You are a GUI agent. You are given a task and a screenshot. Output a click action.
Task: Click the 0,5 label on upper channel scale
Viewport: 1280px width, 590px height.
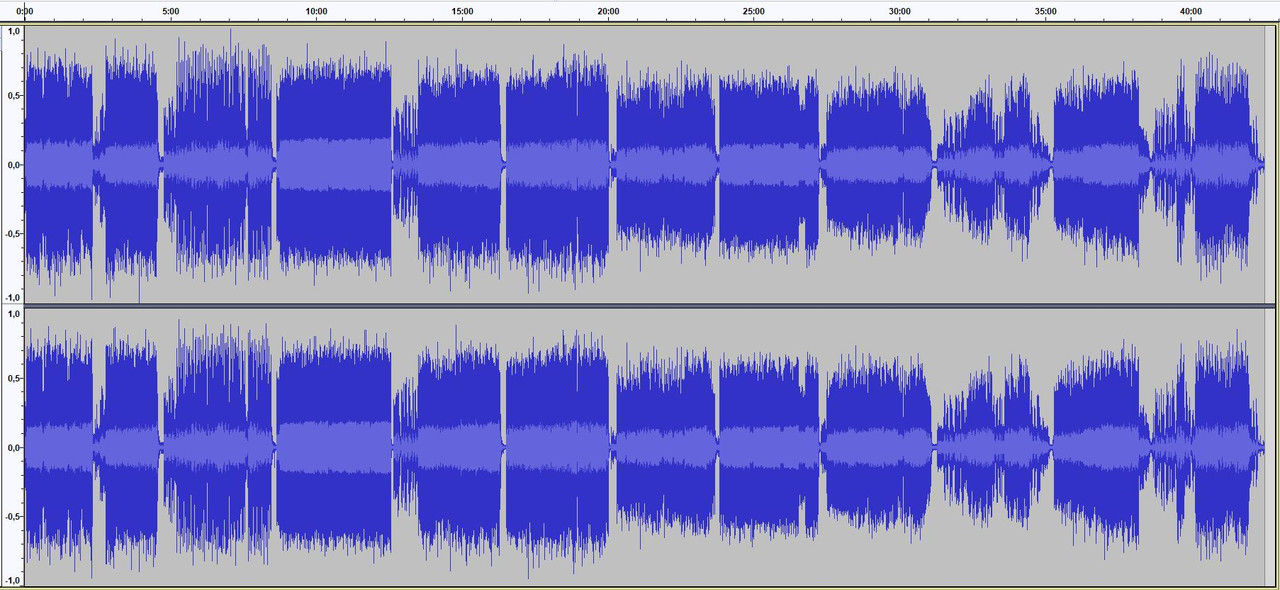[x=13, y=96]
